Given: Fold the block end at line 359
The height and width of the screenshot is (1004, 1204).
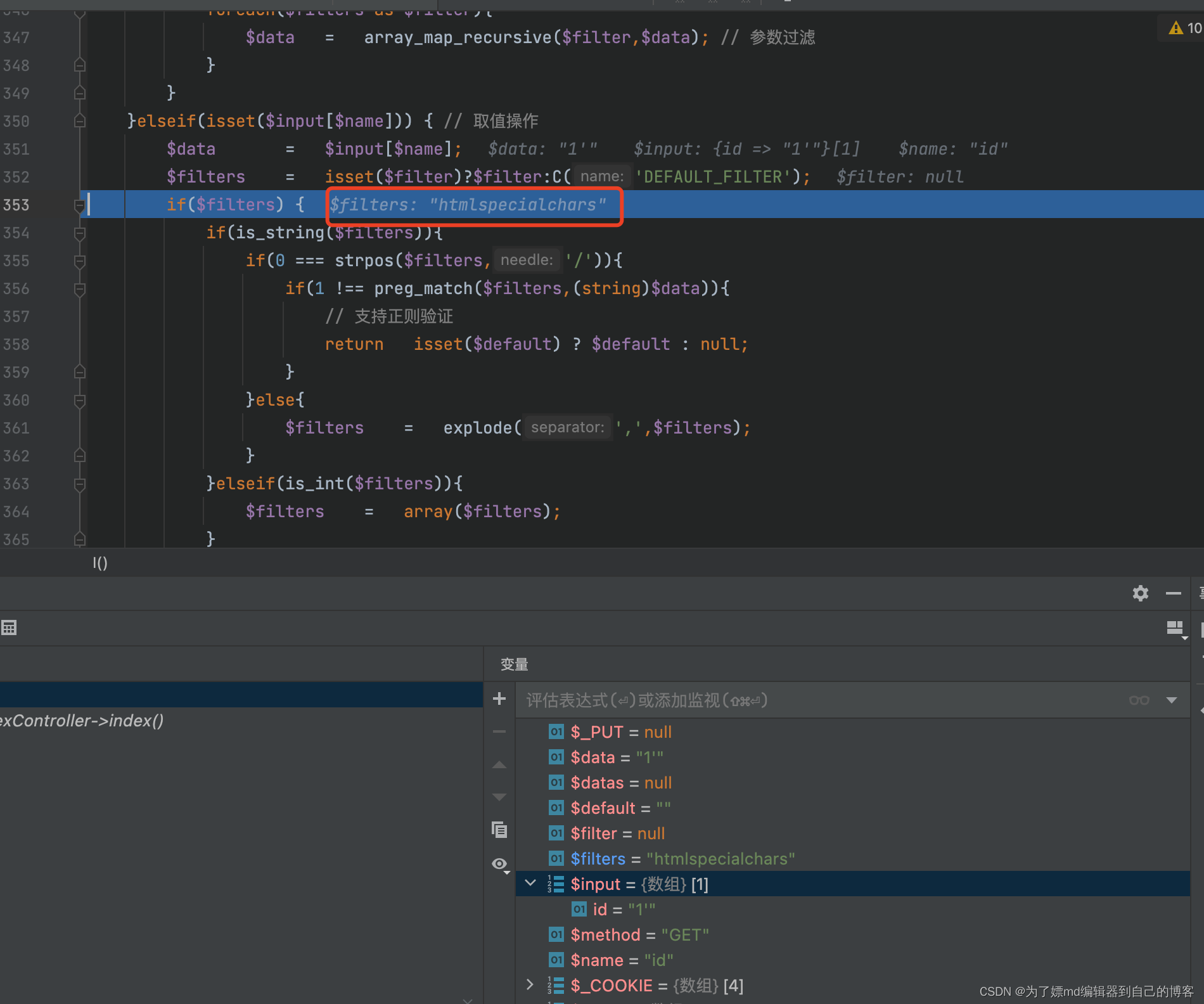Looking at the screenshot, I should pyautogui.click(x=80, y=371).
